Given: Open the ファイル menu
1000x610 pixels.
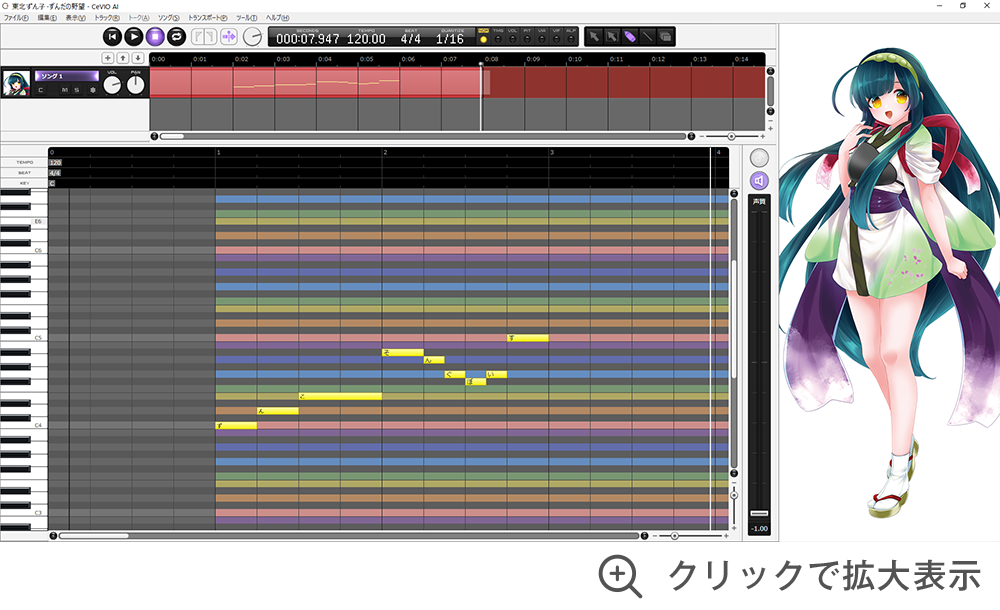Looking at the screenshot, I should [16, 18].
